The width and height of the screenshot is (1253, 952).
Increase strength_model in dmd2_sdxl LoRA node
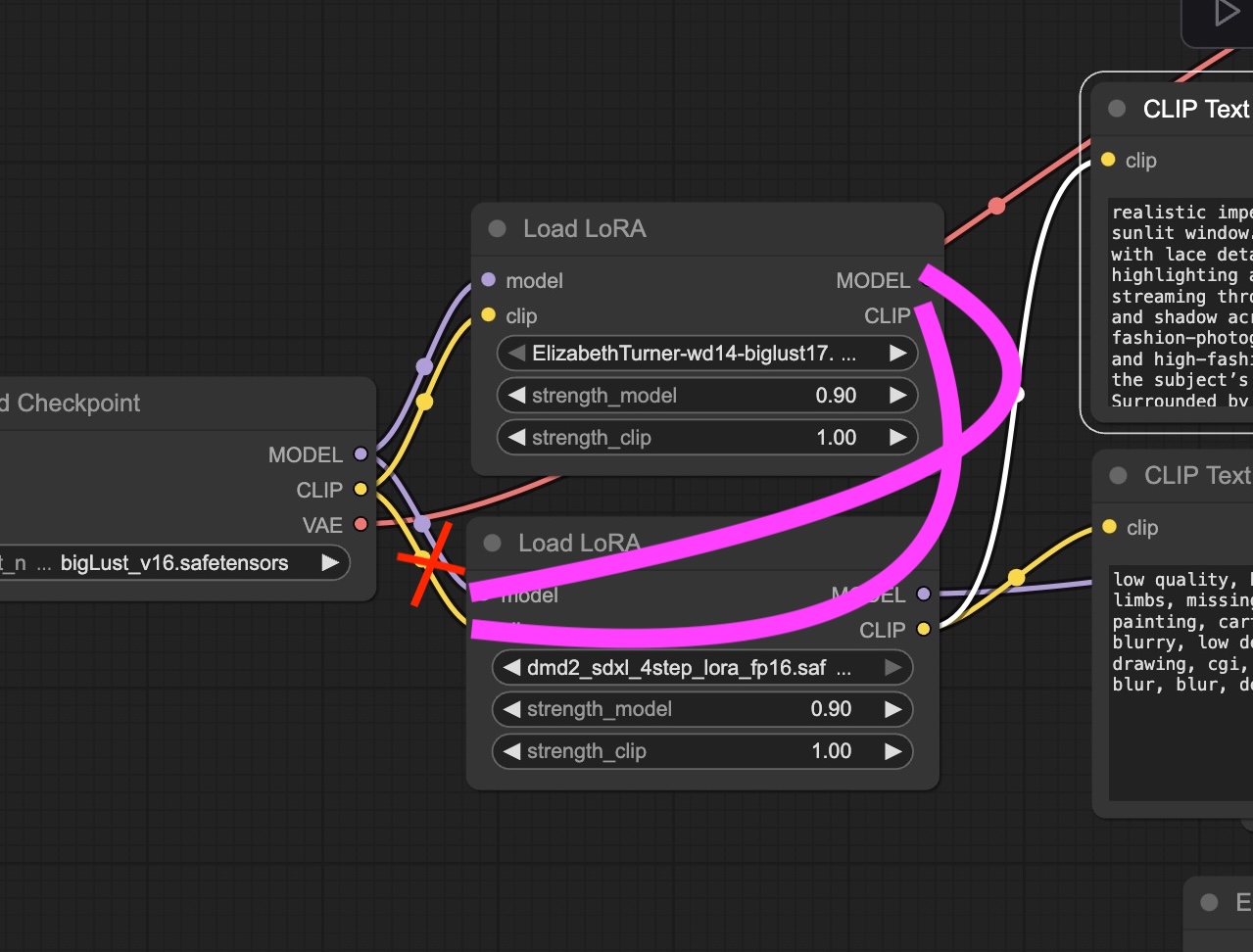(892, 709)
